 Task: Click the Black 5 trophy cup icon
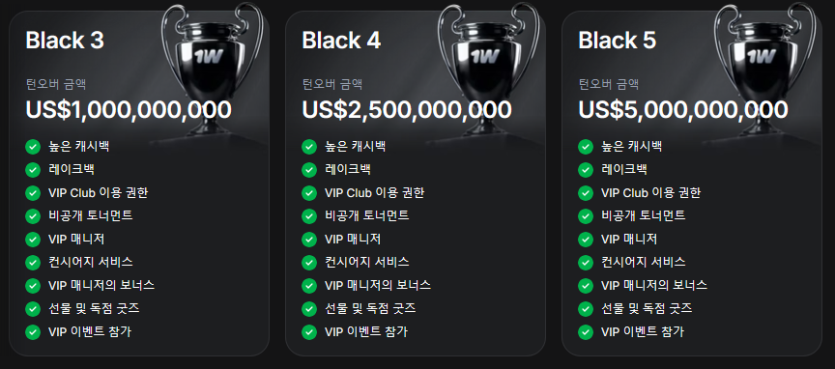point(765,67)
